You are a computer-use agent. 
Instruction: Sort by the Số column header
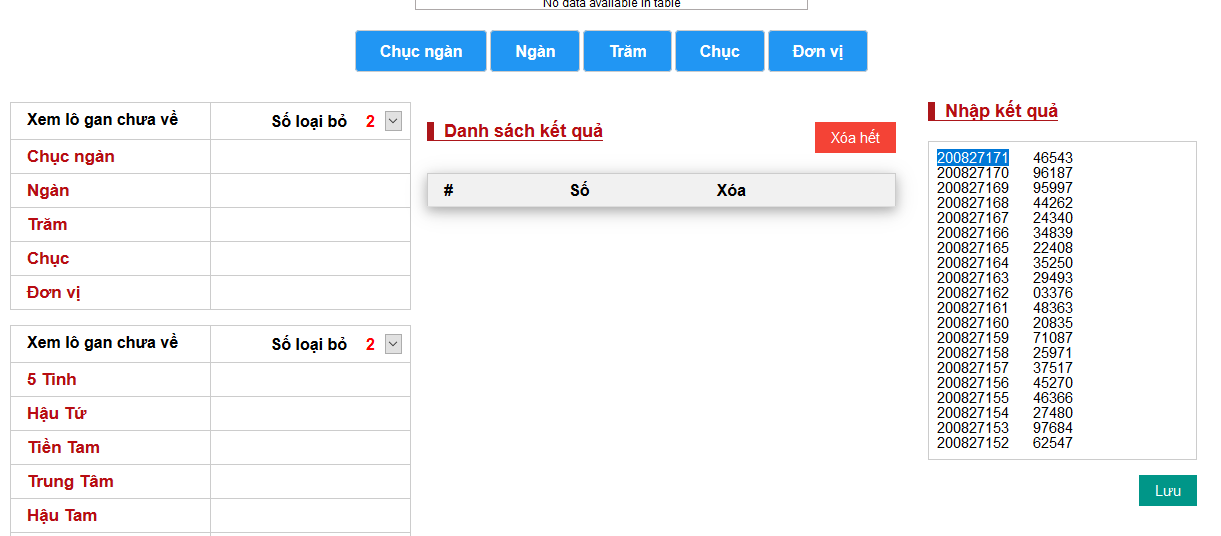coord(580,191)
